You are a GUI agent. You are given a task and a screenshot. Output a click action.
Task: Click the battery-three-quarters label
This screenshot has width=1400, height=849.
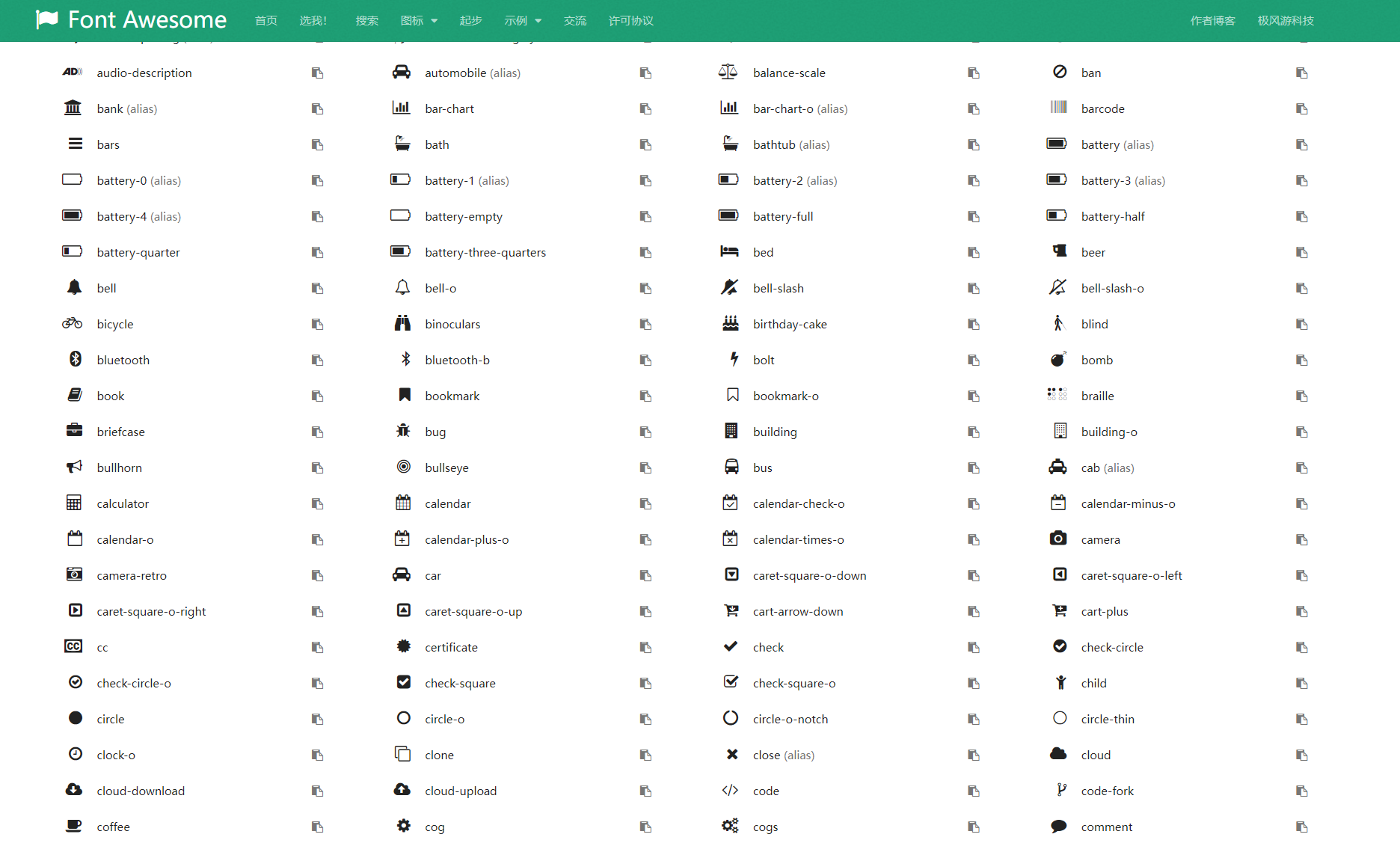[485, 252]
